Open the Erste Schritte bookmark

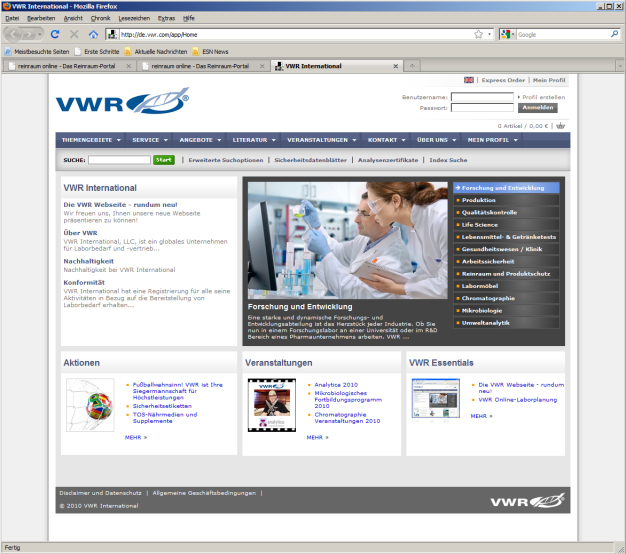tap(97, 51)
